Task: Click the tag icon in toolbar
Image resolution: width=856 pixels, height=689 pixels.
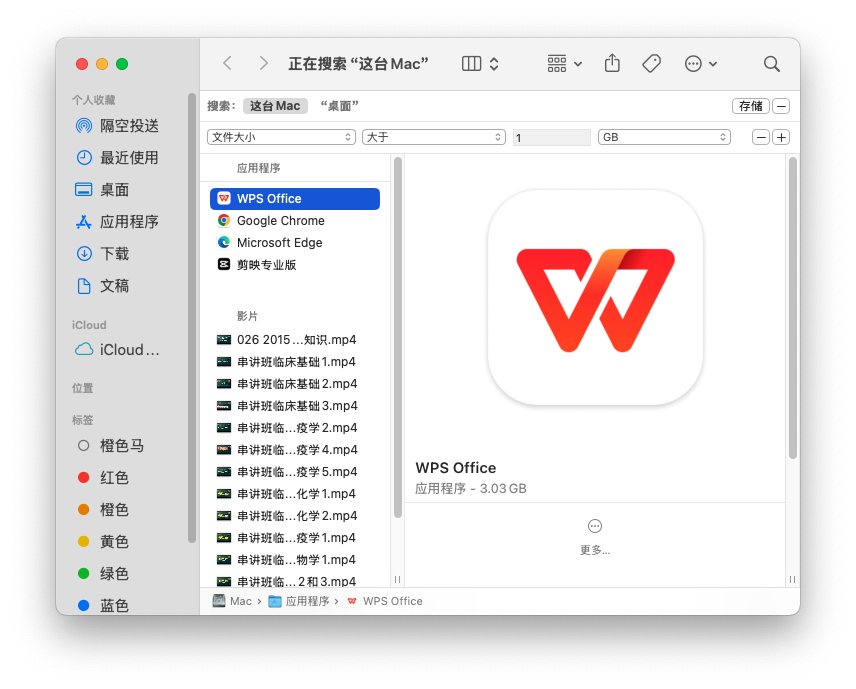Action: tap(651, 64)
